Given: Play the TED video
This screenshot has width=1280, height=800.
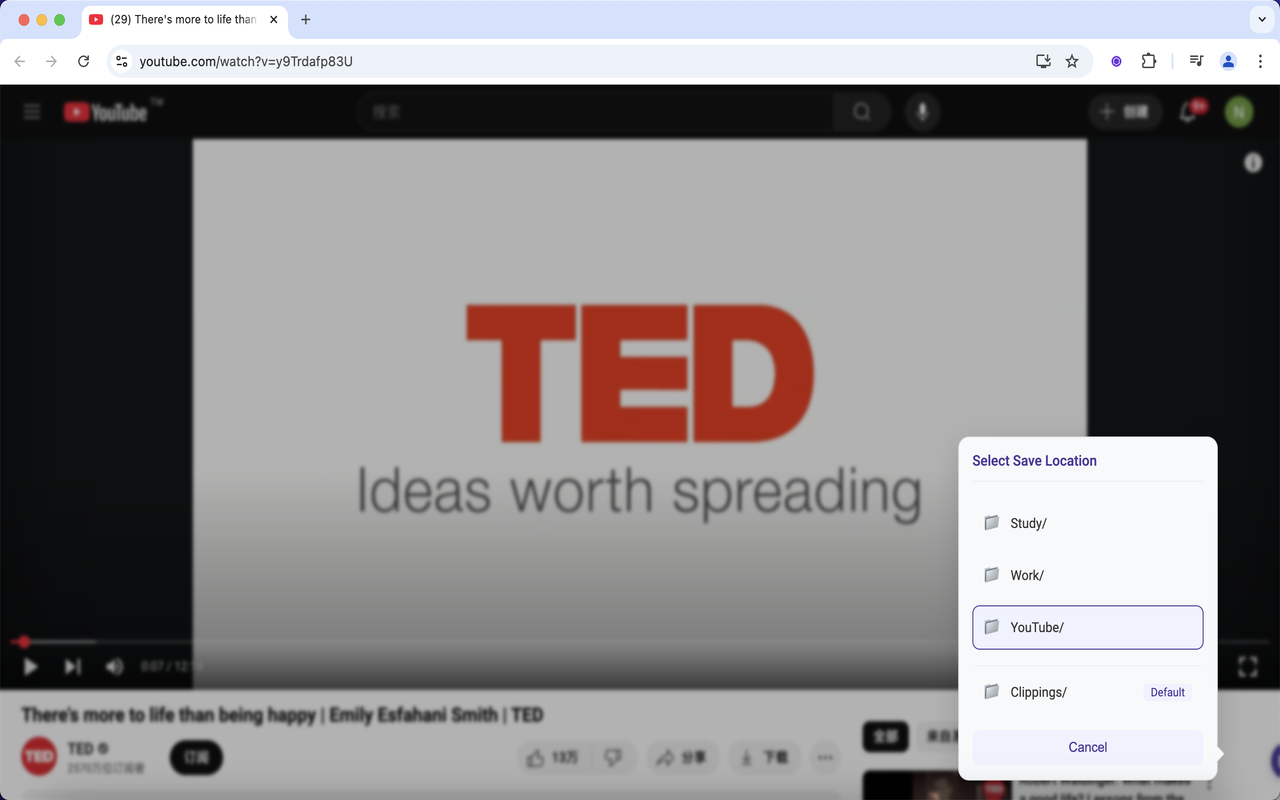Looking at the screenshot, I should click(x=30, y=666).
